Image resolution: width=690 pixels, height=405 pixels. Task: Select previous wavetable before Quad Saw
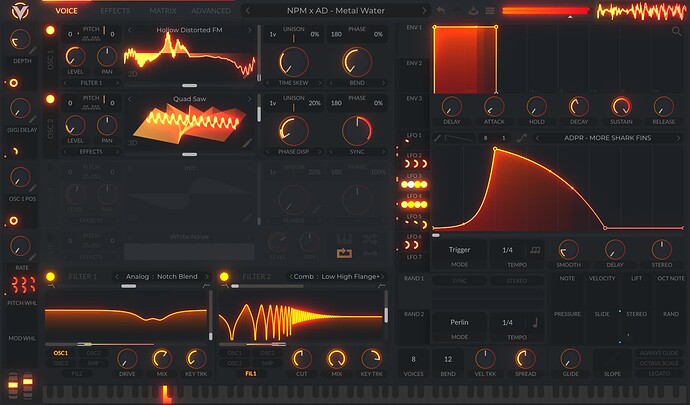click(129, 99)
